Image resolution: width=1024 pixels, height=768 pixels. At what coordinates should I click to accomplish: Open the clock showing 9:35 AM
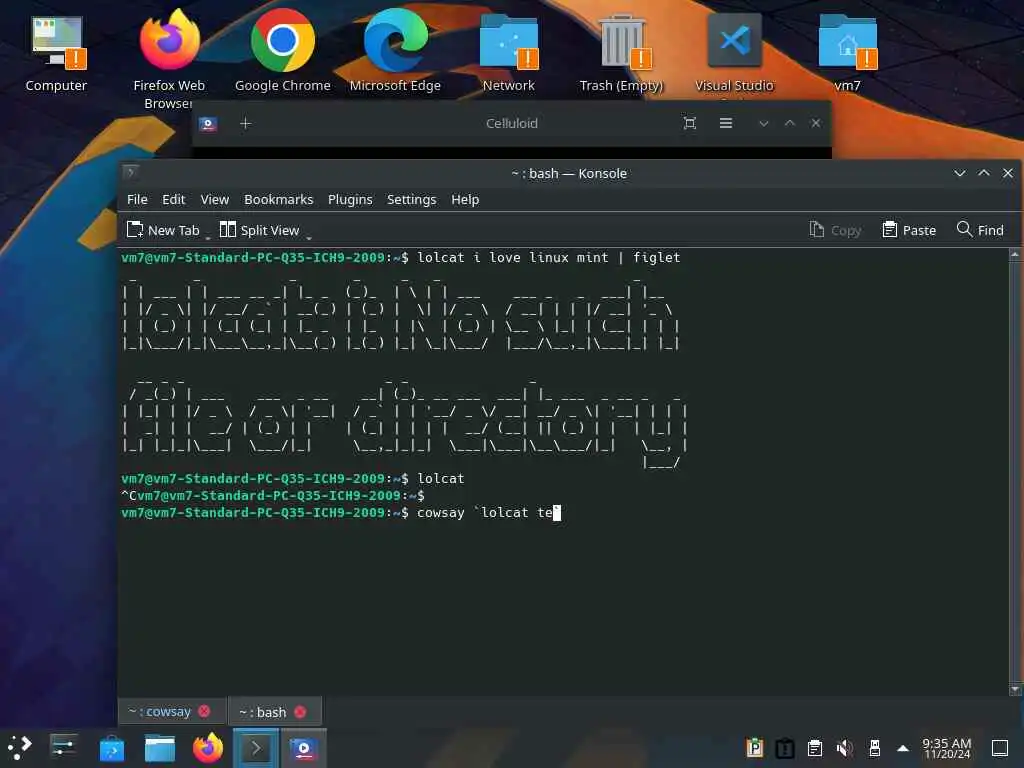[x=946, y=748]
